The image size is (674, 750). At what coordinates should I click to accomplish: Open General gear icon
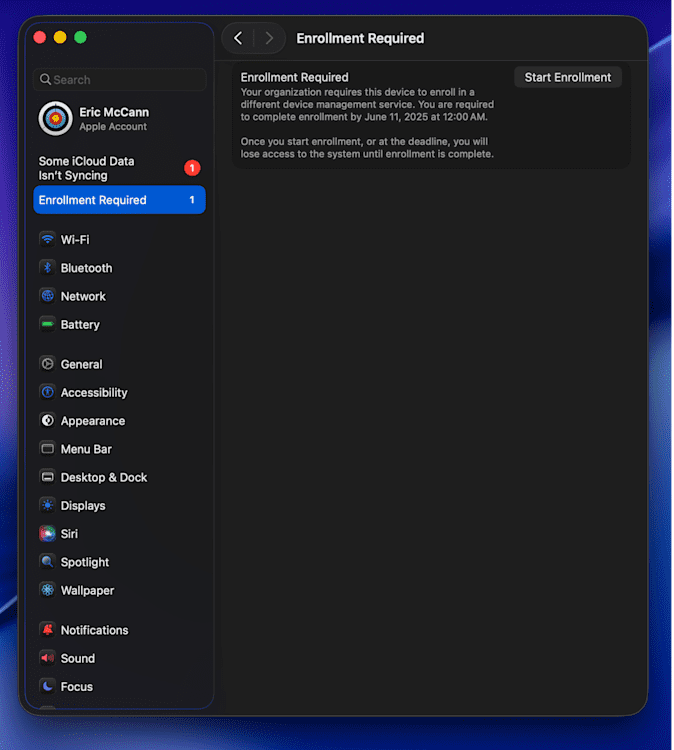[x=47, y=364]
